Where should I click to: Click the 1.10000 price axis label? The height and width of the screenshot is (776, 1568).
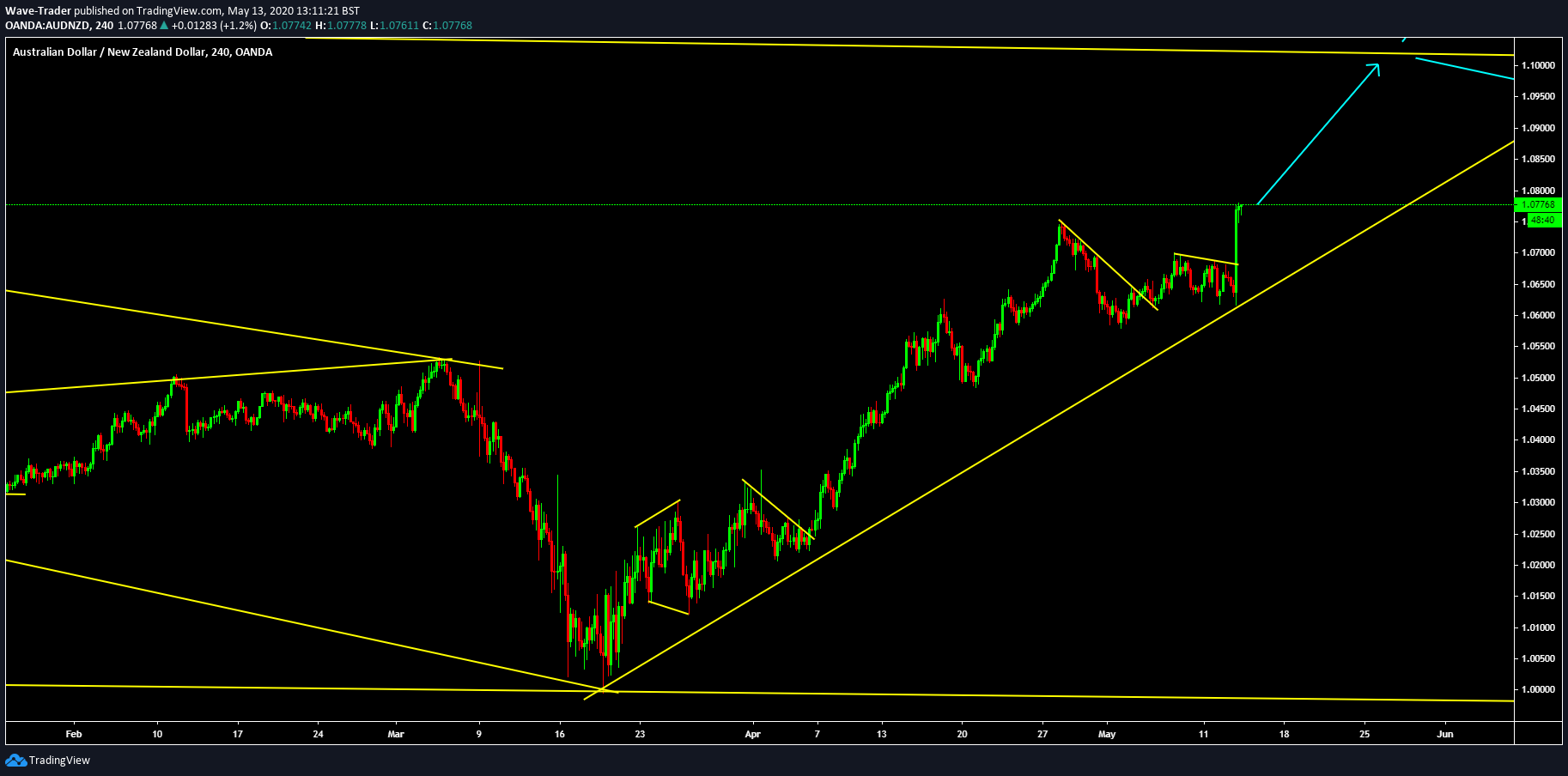[x=1538, y=65]
